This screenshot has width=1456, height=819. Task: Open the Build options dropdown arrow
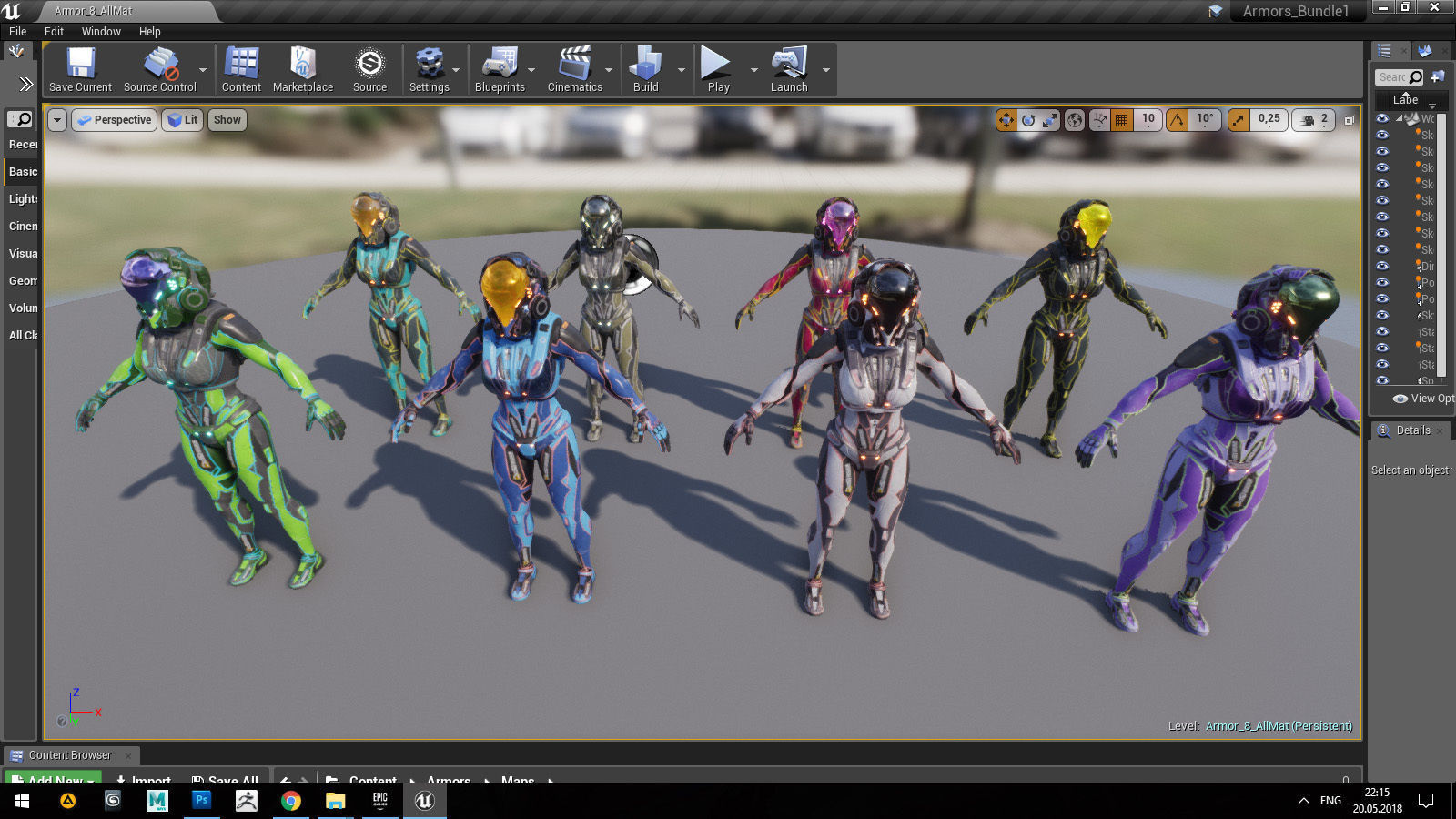681,70
